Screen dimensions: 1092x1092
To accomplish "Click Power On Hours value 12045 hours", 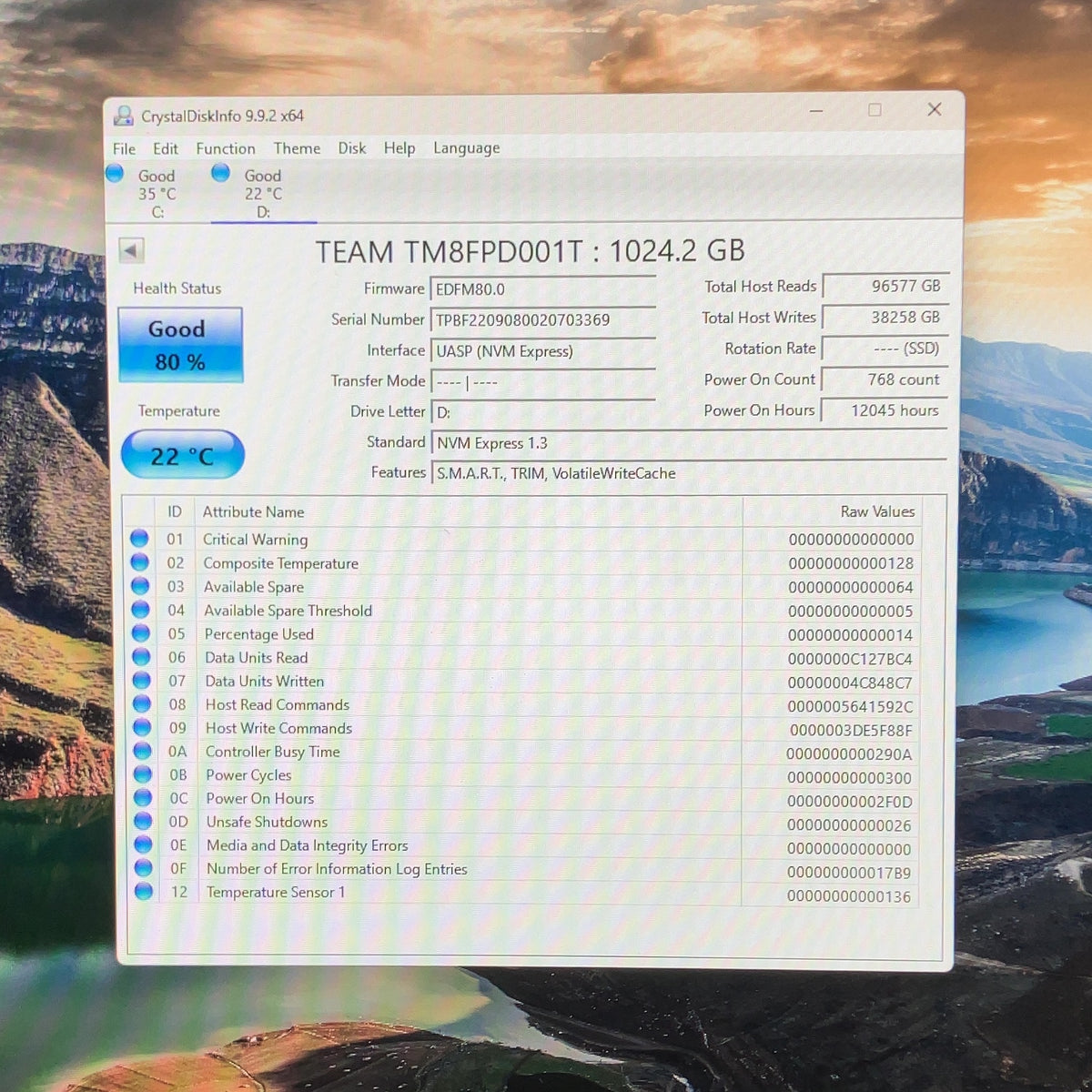I will [885, 410].
